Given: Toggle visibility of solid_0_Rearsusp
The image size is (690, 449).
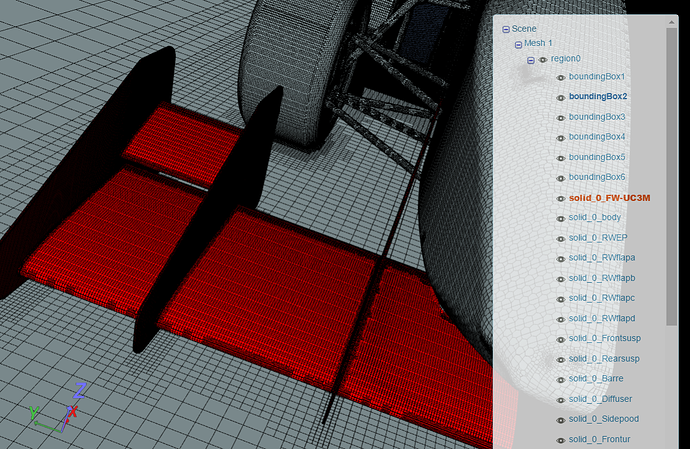Looking at the screenshot, I should tap(561, 360).
